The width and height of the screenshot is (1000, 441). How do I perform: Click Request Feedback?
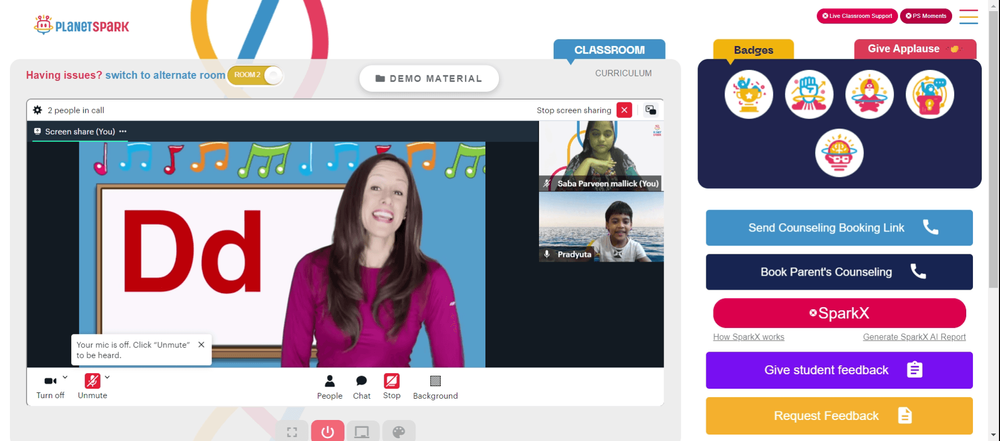839,415
